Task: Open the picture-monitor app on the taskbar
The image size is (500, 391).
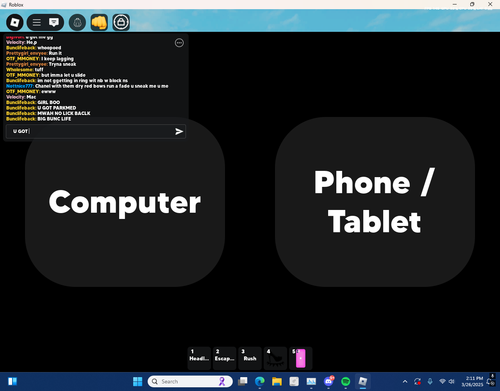Action: [x=311, y=381]
